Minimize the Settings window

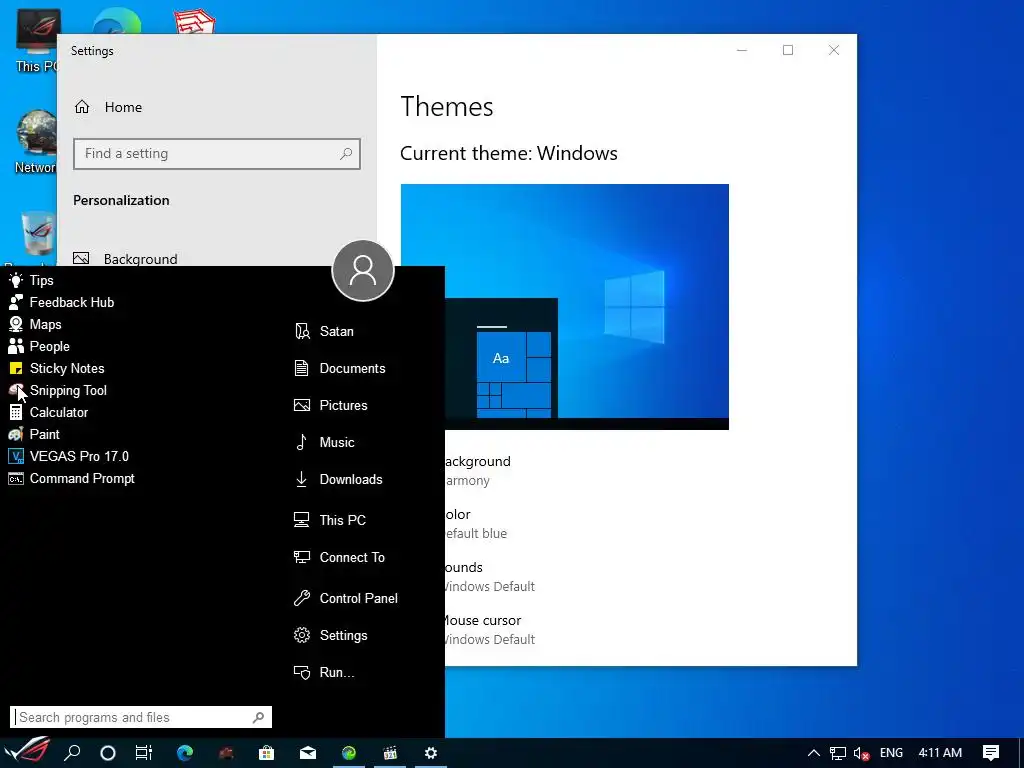pyautogui.click(x=742, y=50)
